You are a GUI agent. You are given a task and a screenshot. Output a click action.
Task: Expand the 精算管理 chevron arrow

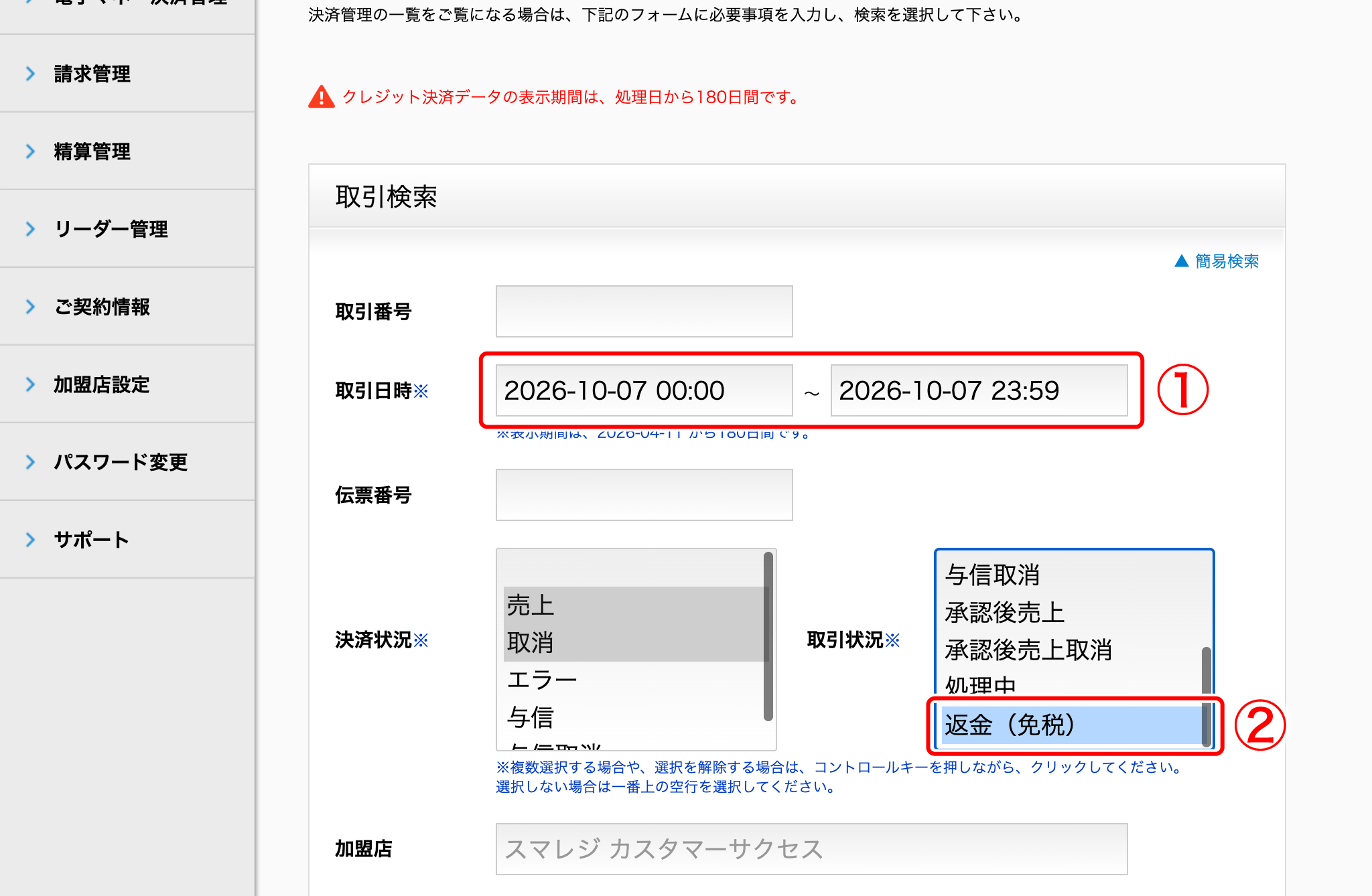[30, 151]
